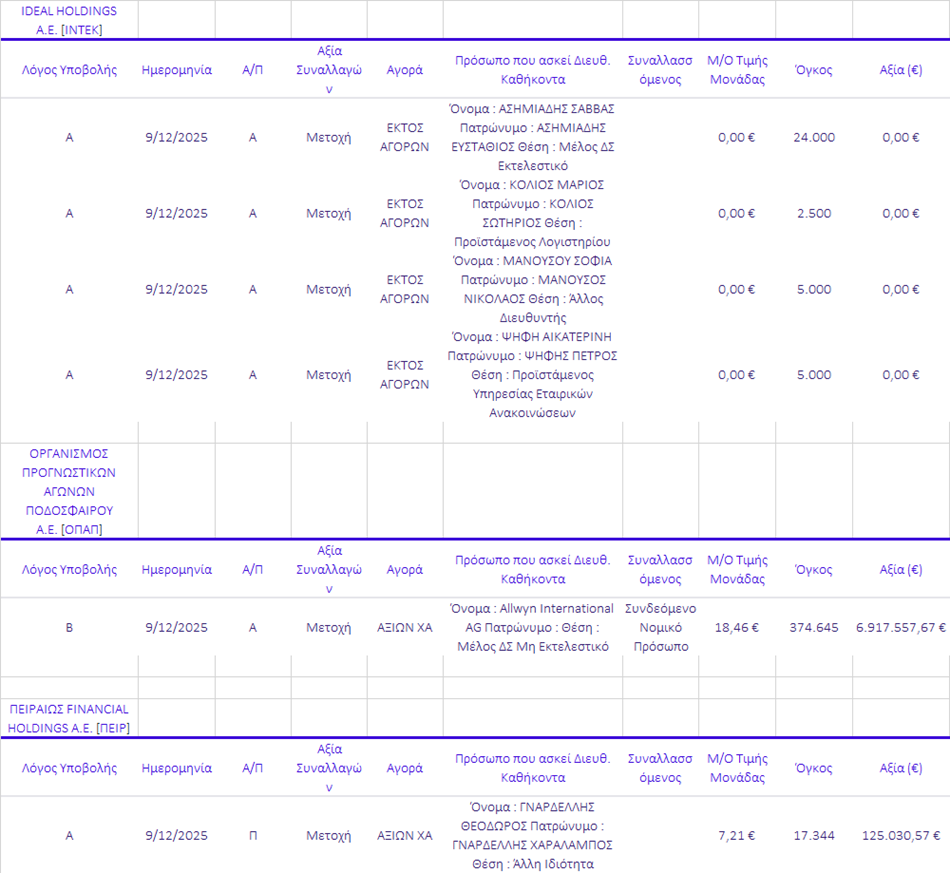Image resolution: width=950 pixels, height=873 pixels.
Task: Select the Allwyn International AG person cell
Action: point(533,627)
